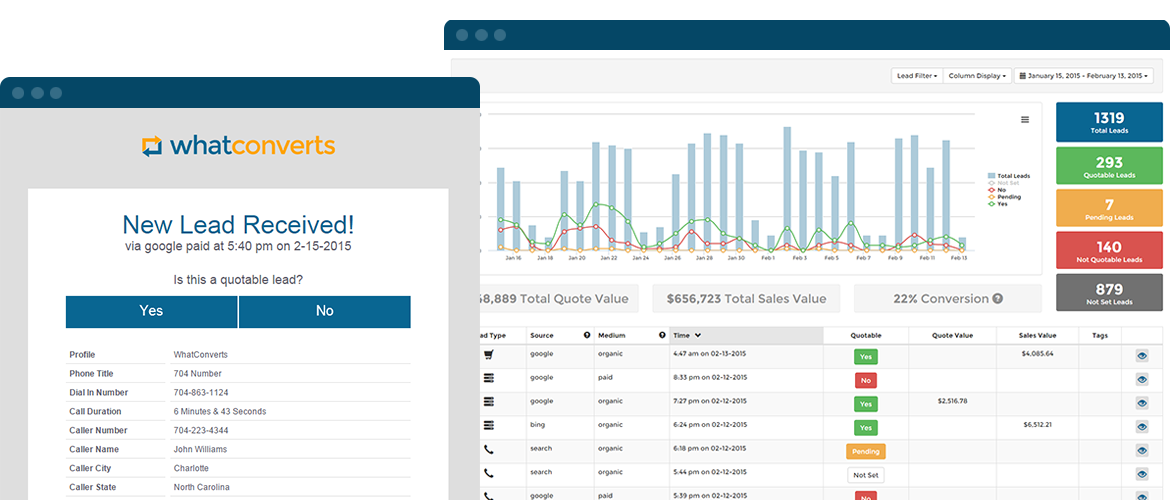Click caller city 'Charlotte' in email
Screen dimensions: 1170x500
tap(191, 468)
